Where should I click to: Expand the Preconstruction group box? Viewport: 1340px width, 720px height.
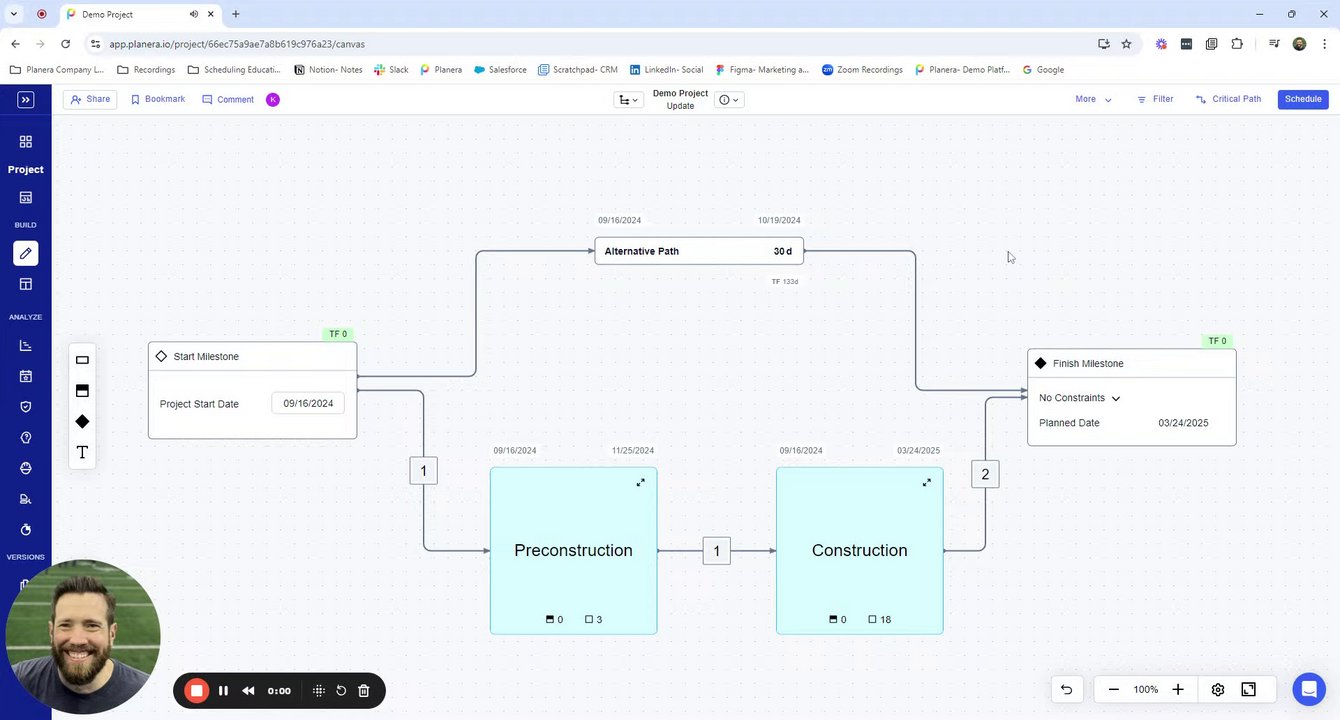641,483
